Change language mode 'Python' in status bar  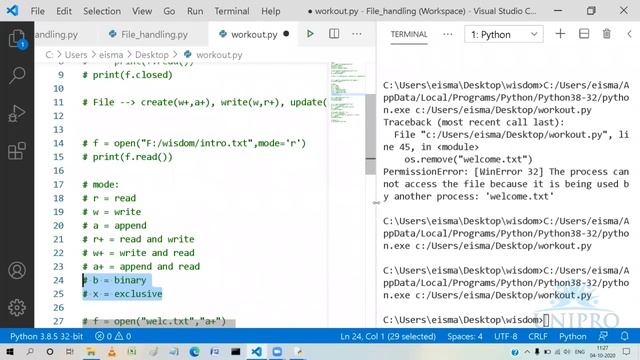573,336
